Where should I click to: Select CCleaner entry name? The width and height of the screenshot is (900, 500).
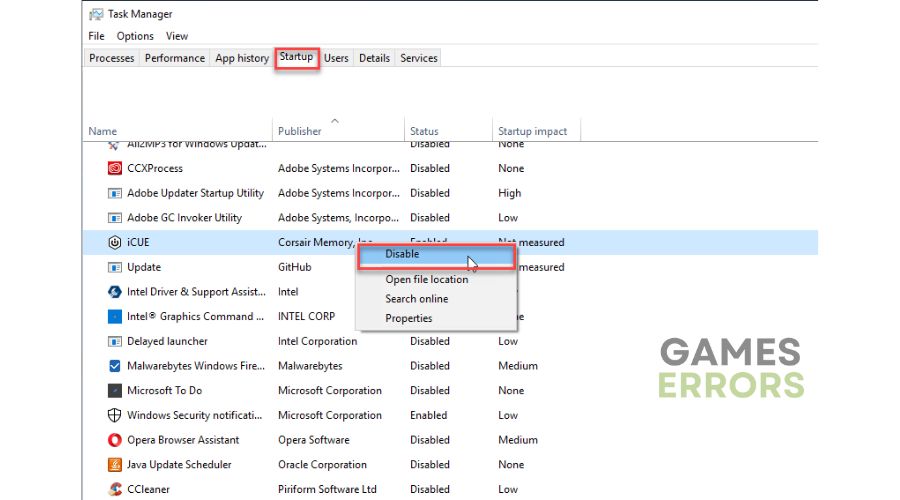[148, 489]
